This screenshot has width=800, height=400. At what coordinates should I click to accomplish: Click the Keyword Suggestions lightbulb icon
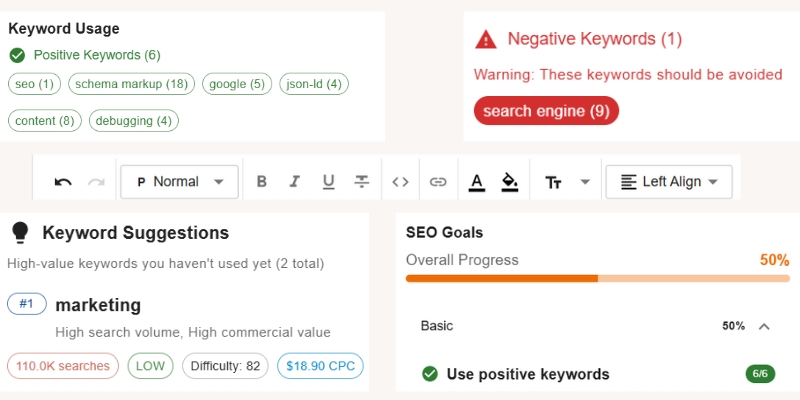click(19, 233)
